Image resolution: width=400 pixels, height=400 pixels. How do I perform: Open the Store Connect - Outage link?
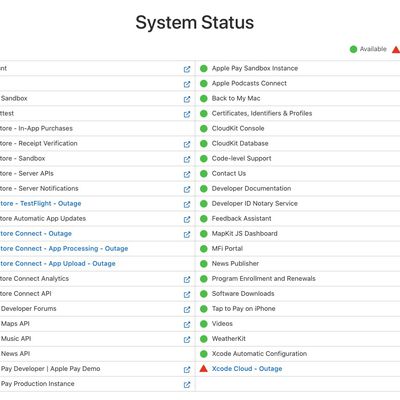click(x=36, y=233)
